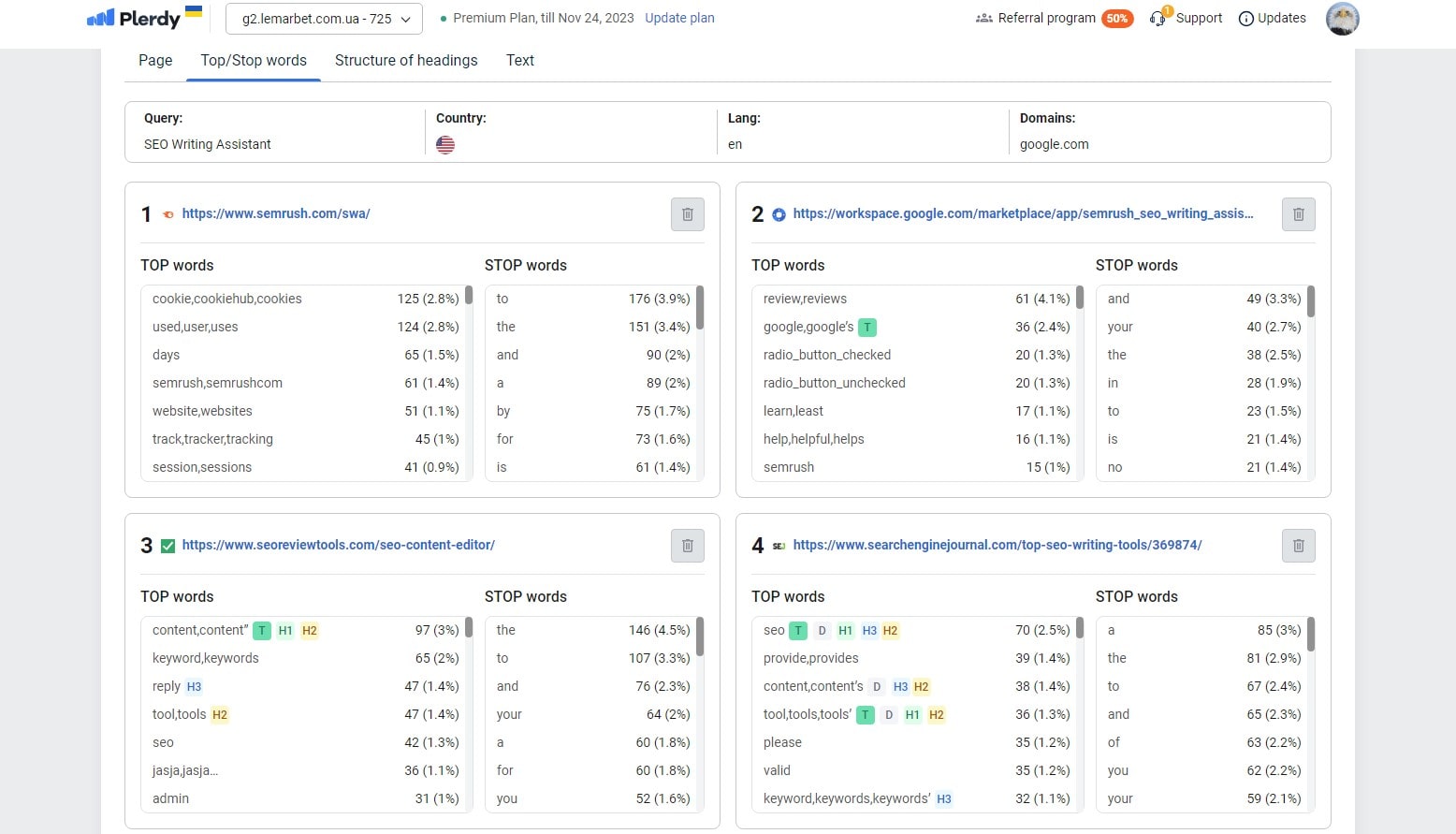Click the Support headset icon
The width and height of the screenshot is (1456, 834).
[1158, 18]
